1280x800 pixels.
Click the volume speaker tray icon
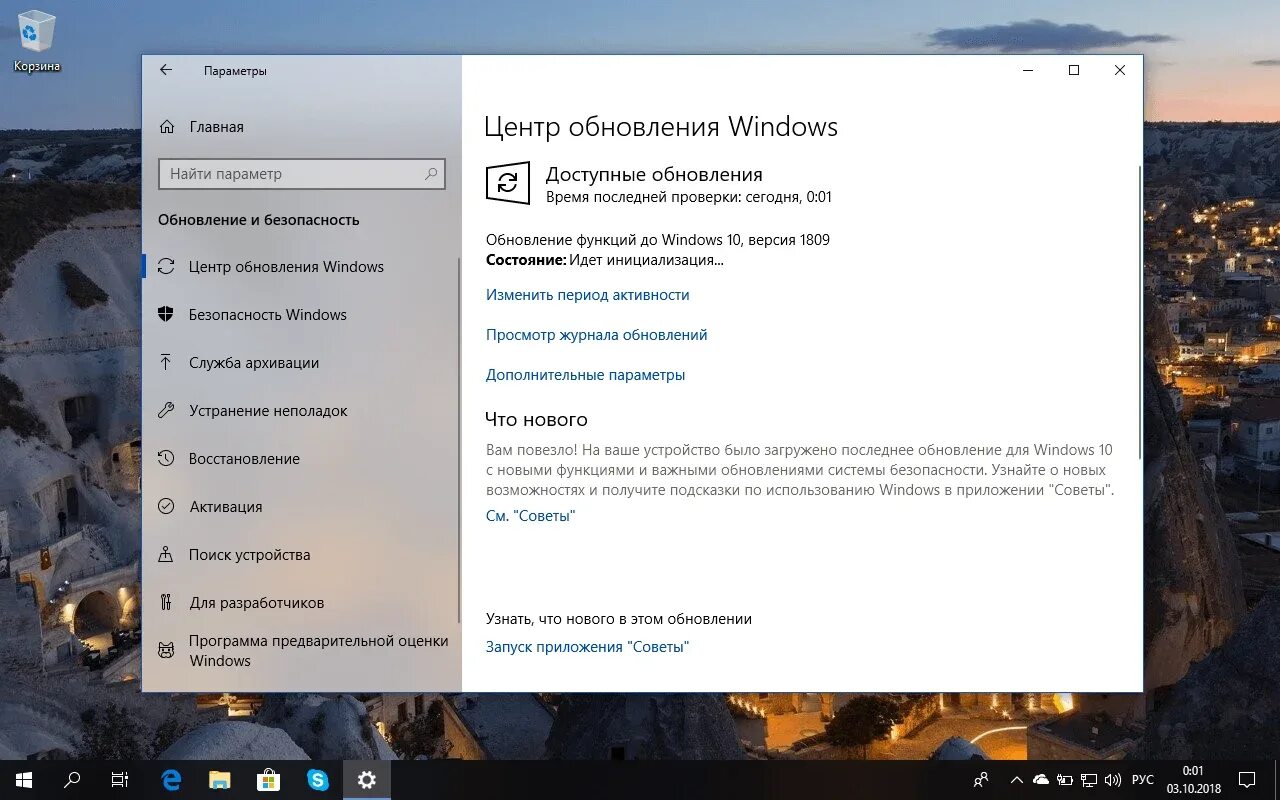pyautogui.click(x=1113, y=780)
